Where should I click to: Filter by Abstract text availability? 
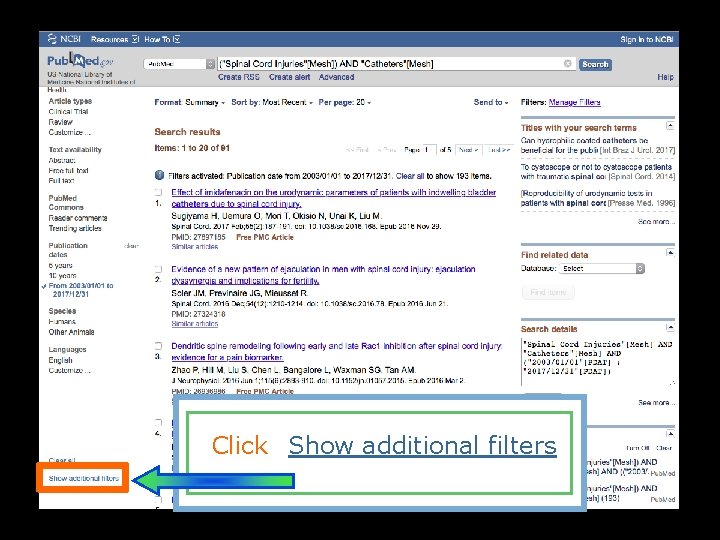click(x=62, y=160)
